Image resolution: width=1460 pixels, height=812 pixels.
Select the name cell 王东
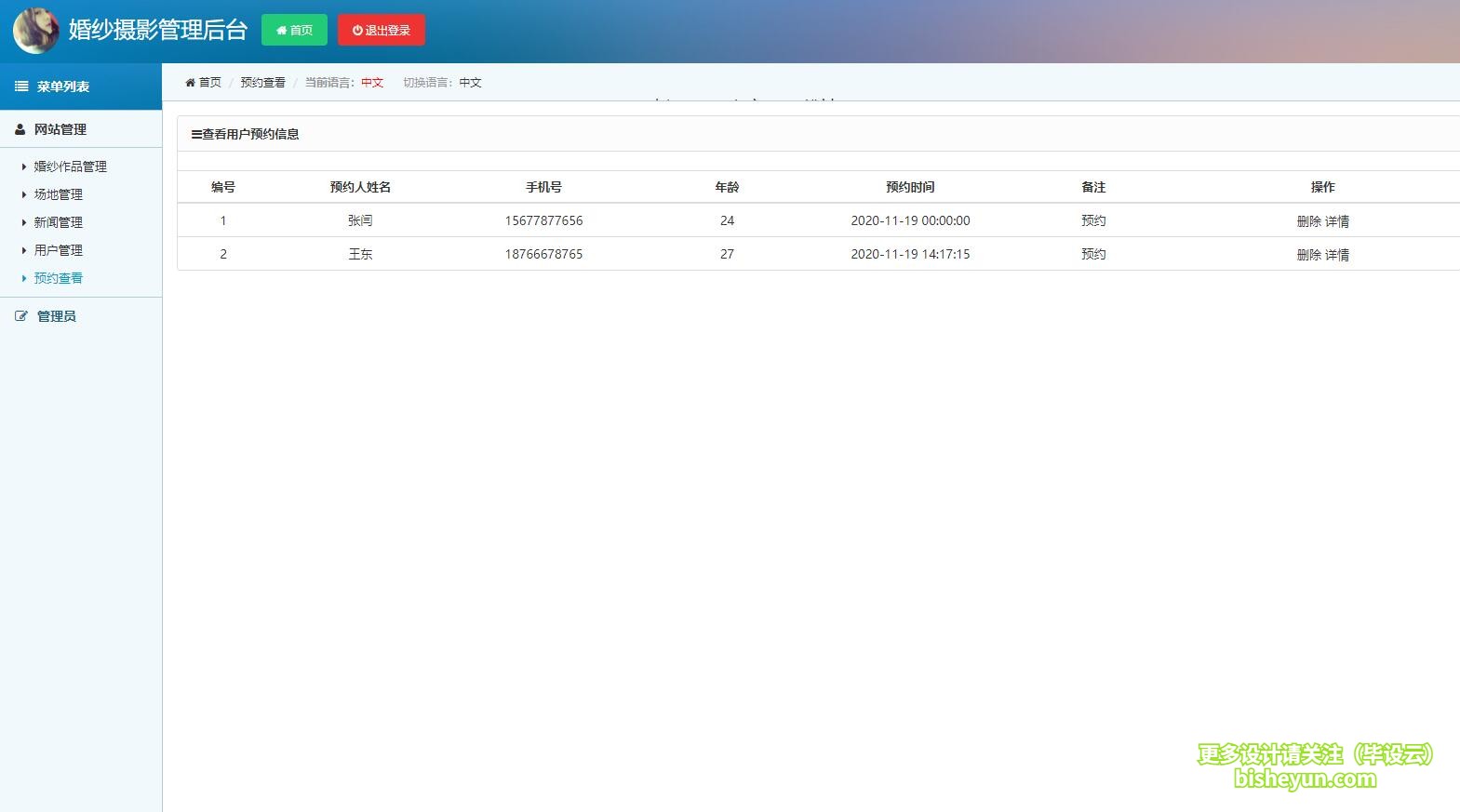click(360, 254)
